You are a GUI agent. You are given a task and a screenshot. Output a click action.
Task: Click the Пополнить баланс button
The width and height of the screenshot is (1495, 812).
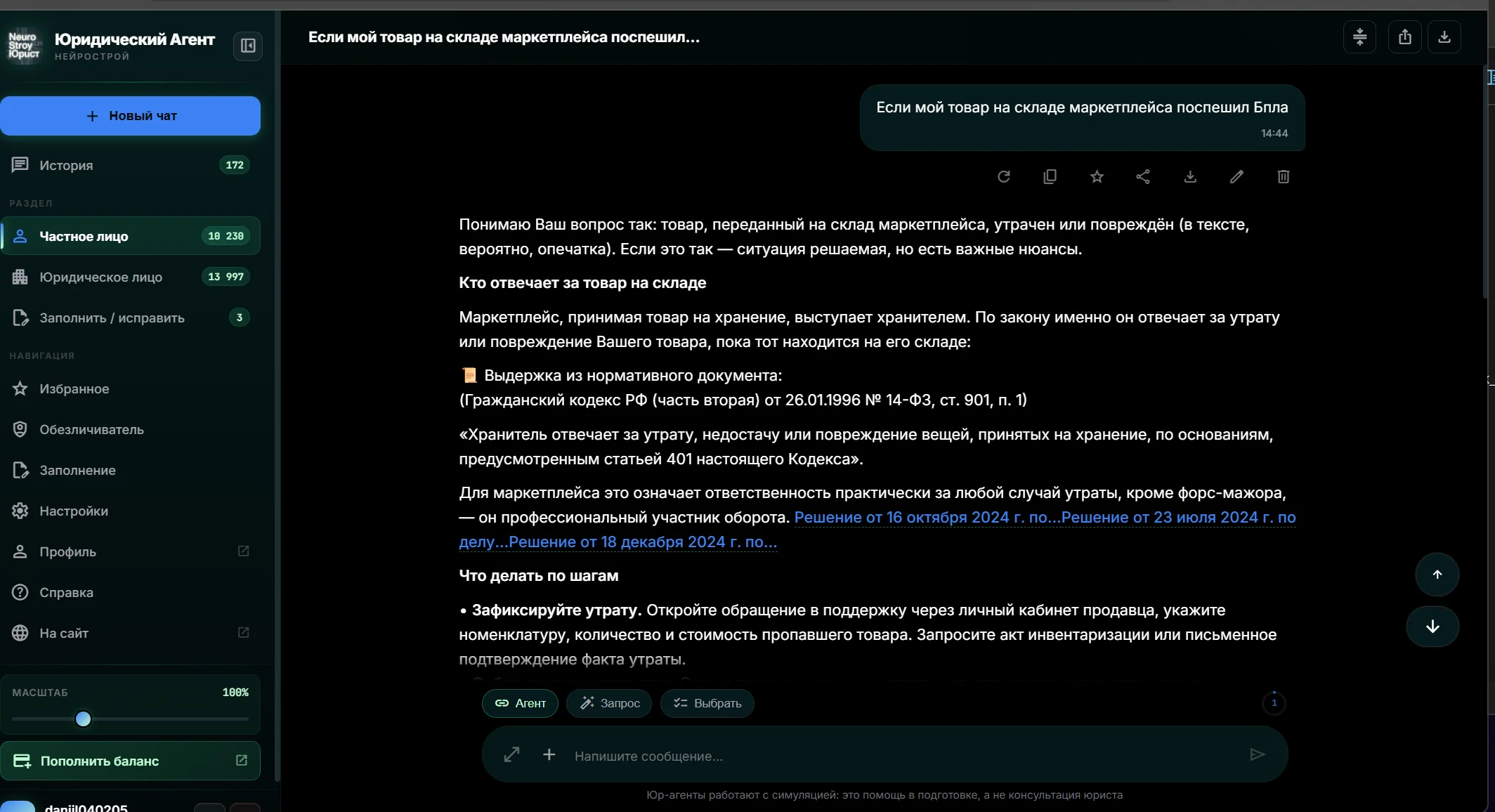pyautogui.click(x=130, y=761)
